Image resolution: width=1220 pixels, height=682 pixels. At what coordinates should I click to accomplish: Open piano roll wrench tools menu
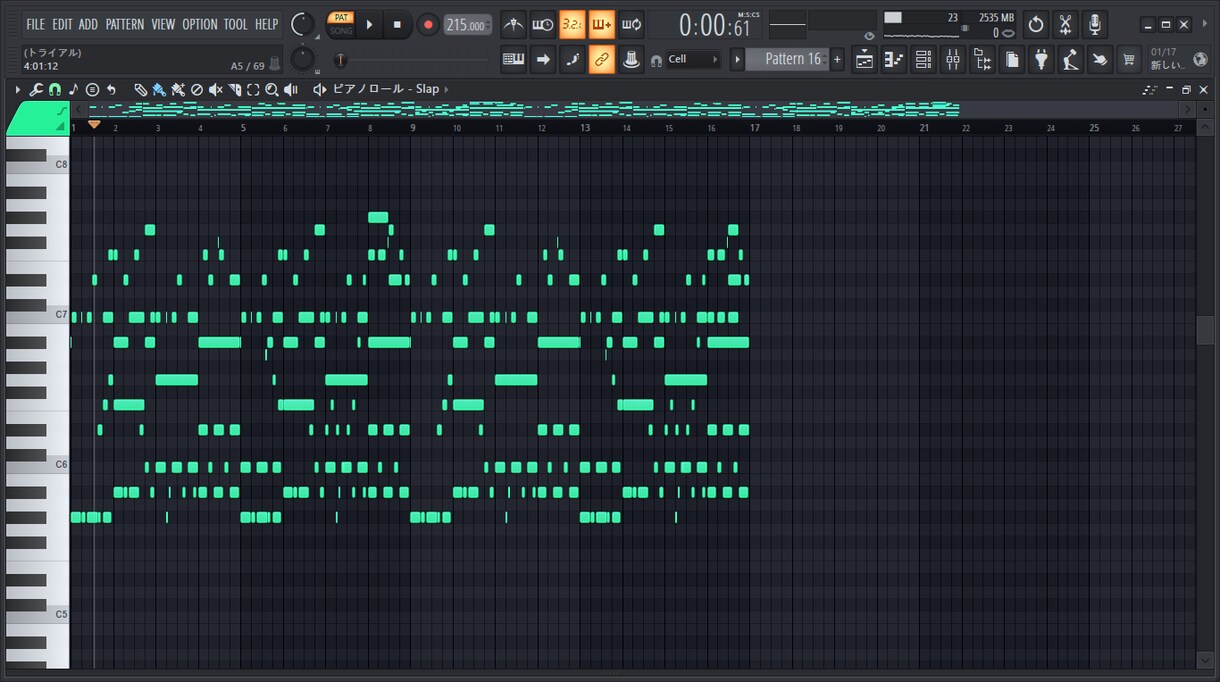(x=36, y=89)
